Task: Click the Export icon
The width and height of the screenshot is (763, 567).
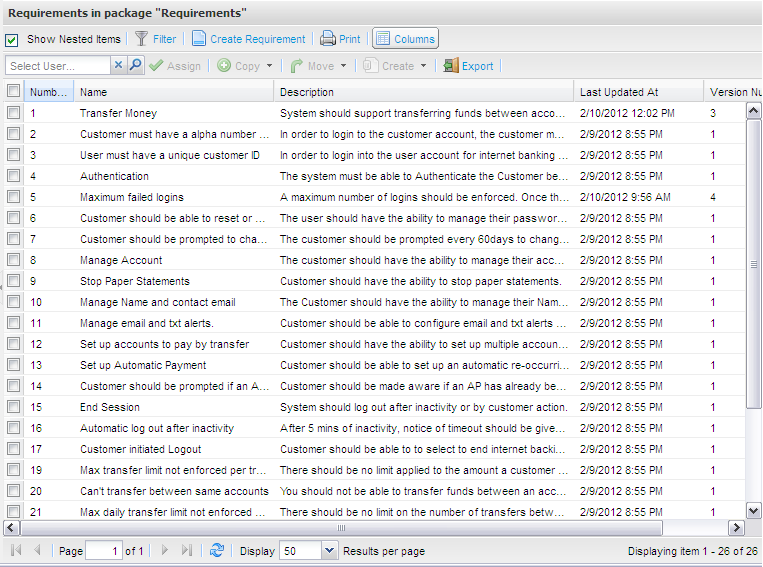Action: tap(451, 66)
